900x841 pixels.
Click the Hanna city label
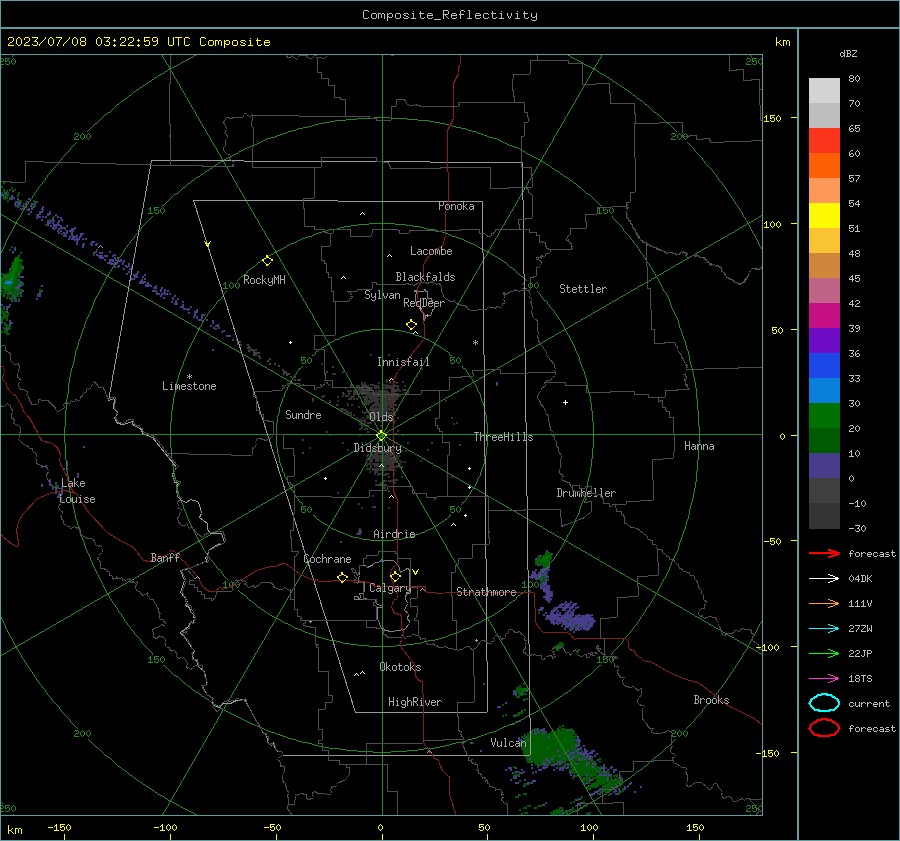(x=699, y=446)
